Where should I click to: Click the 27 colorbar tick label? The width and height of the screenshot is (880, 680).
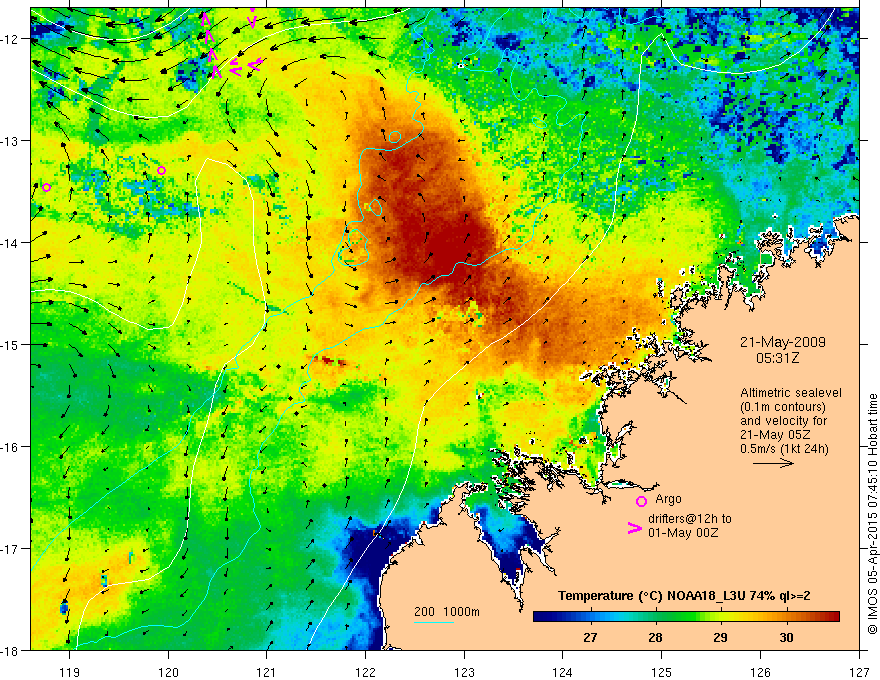pos(590,637)
